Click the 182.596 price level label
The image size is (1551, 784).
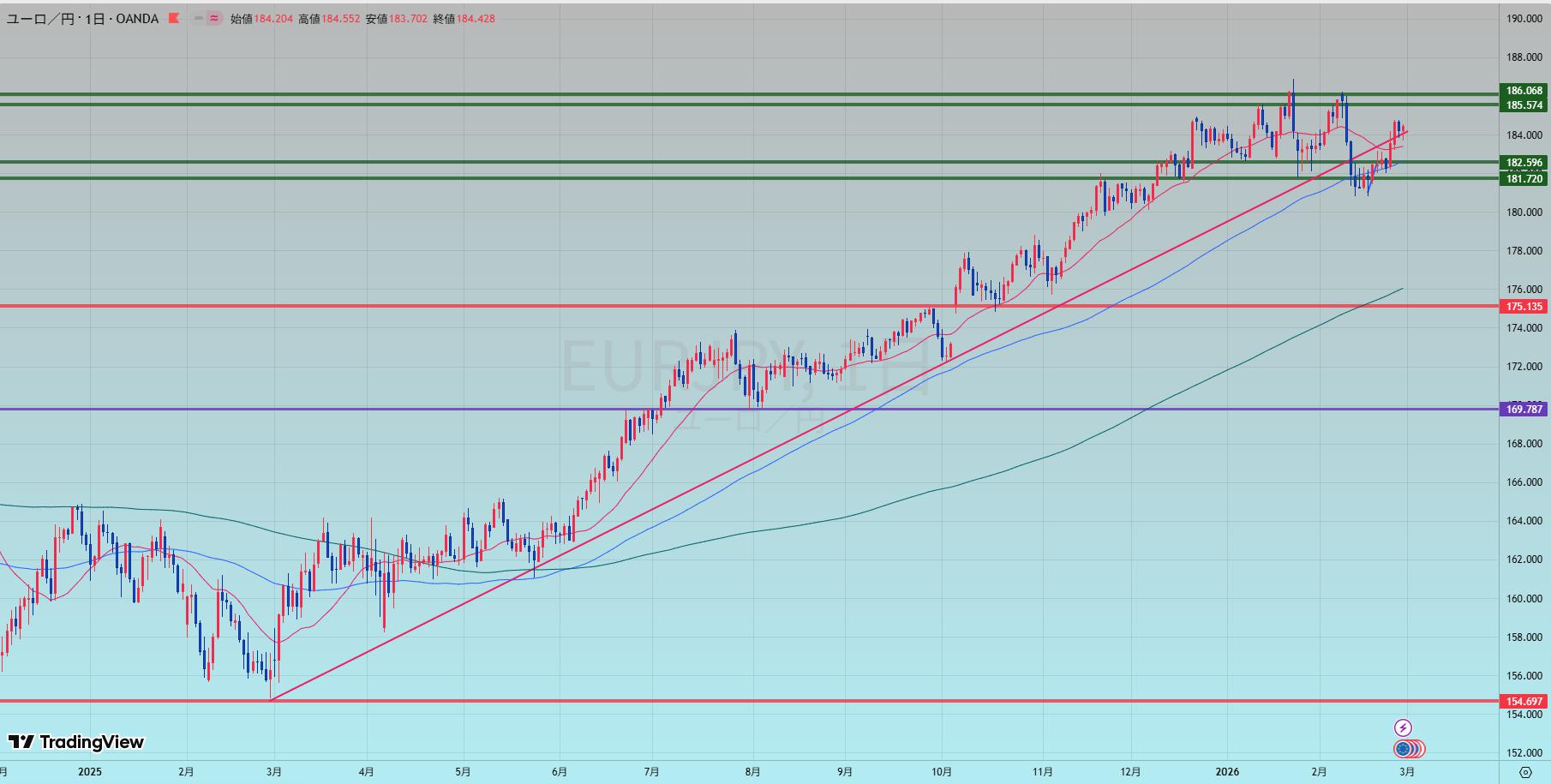coord(1524,163)
